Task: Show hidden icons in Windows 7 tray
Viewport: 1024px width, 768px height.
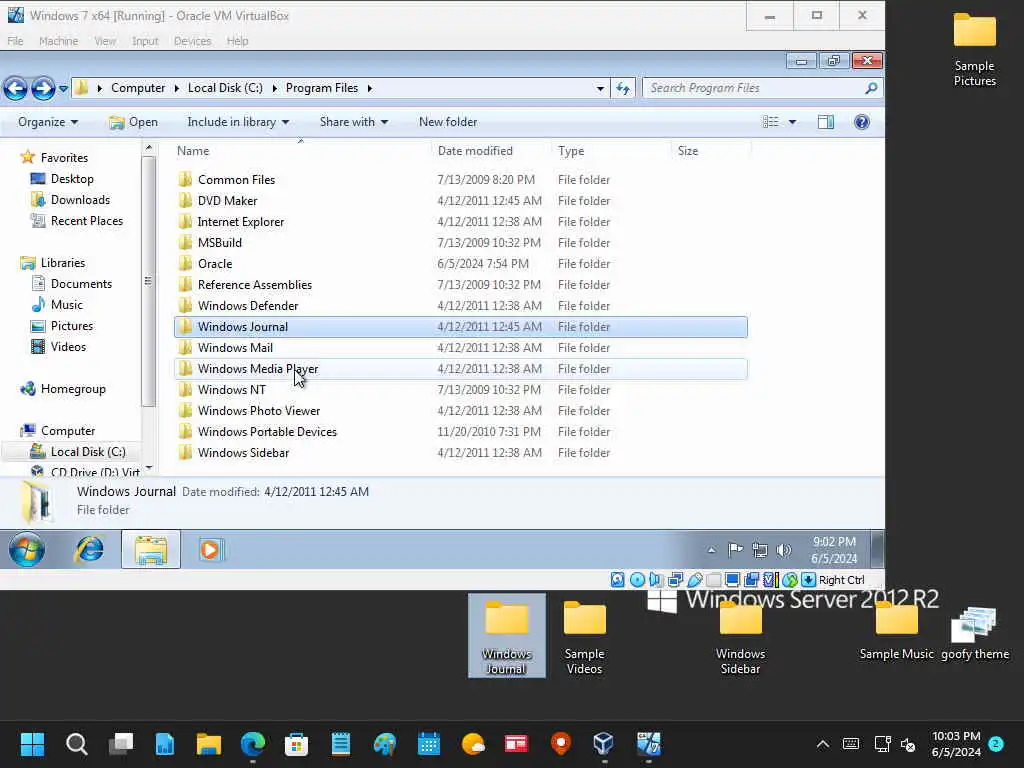Action: click(x=712, y=551)
